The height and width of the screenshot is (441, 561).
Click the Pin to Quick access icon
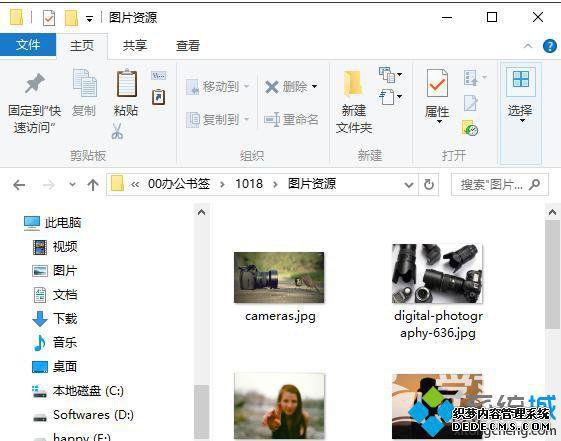coord(35,83)
